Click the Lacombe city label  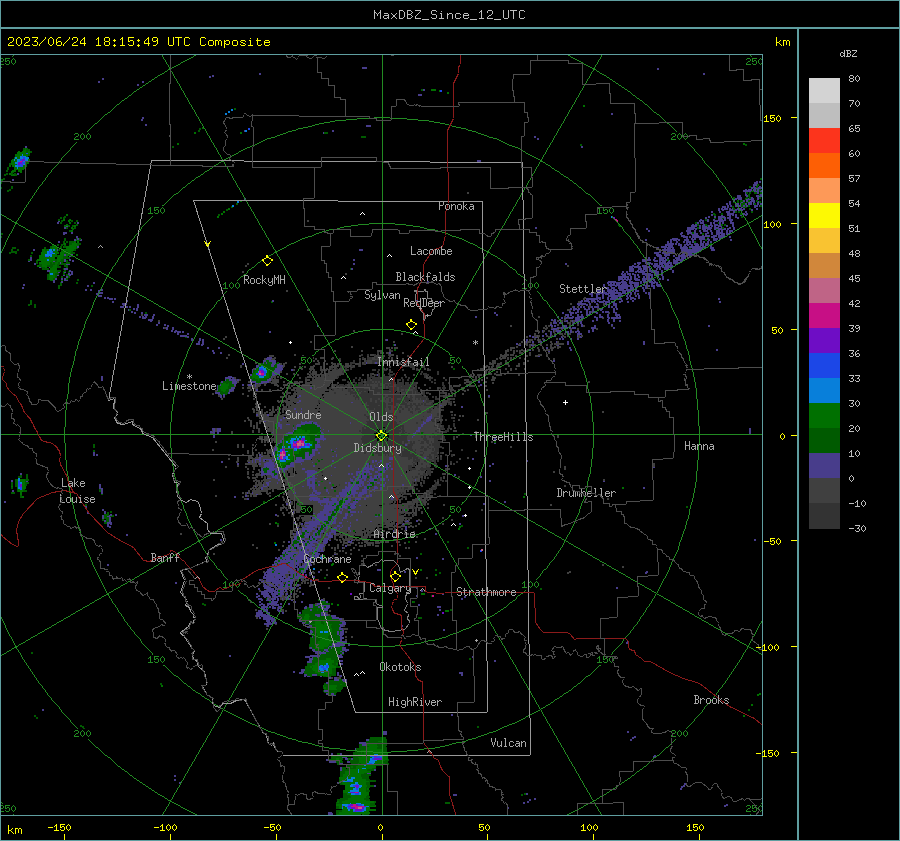pos(431,251)
